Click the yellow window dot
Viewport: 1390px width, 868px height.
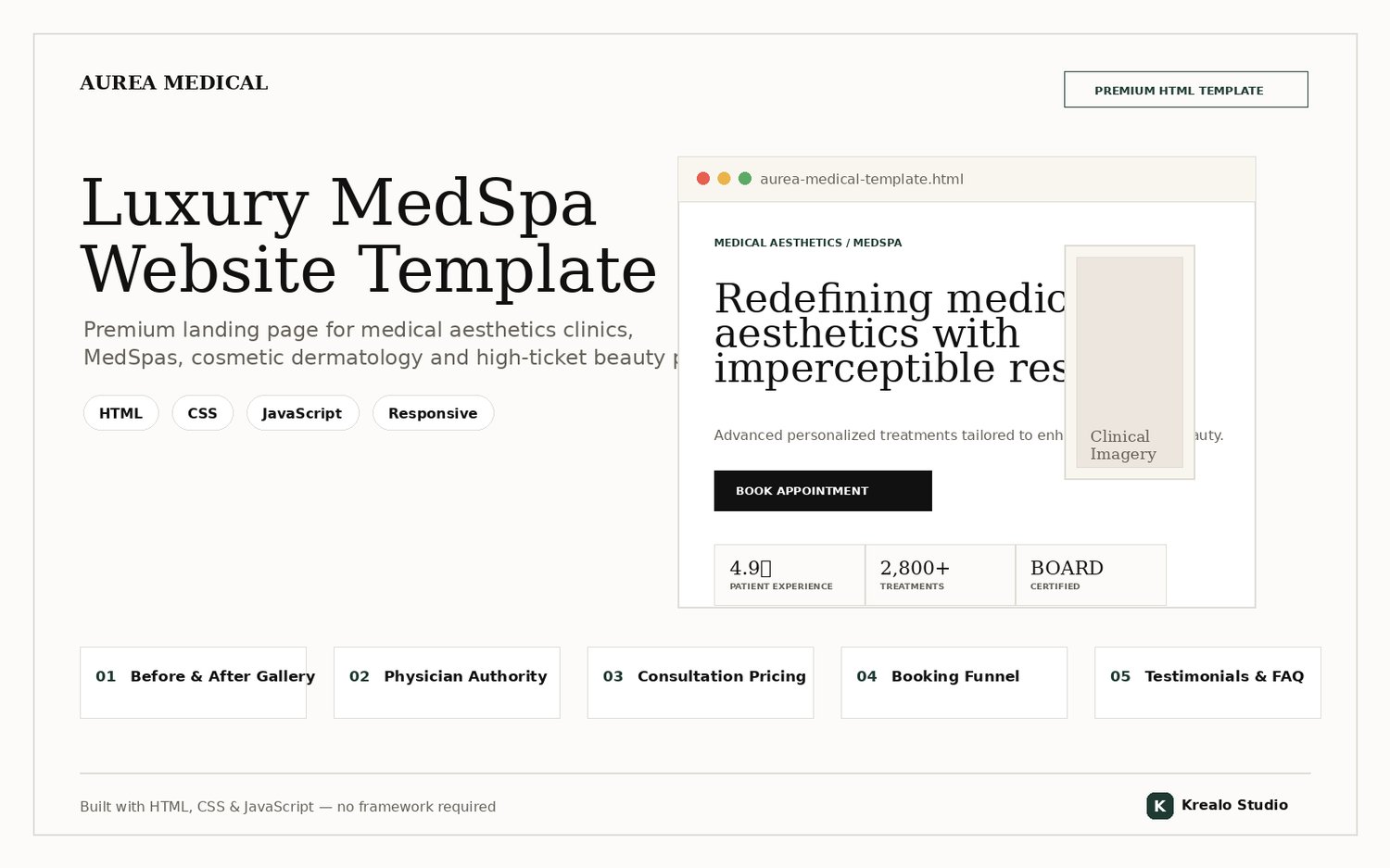pos(724,179)
